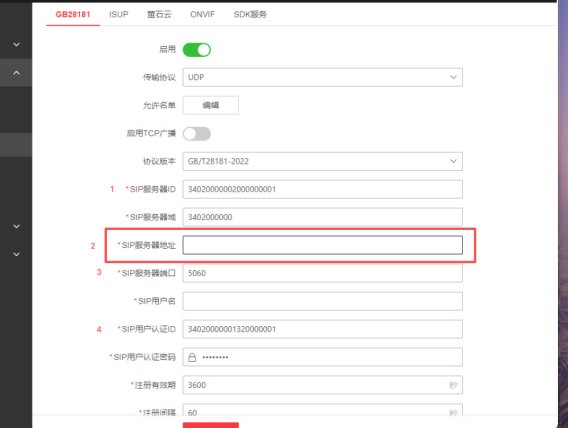The image size is (568, 428).
Task: Open the 萤石云 tab
Action: [159, 14]
